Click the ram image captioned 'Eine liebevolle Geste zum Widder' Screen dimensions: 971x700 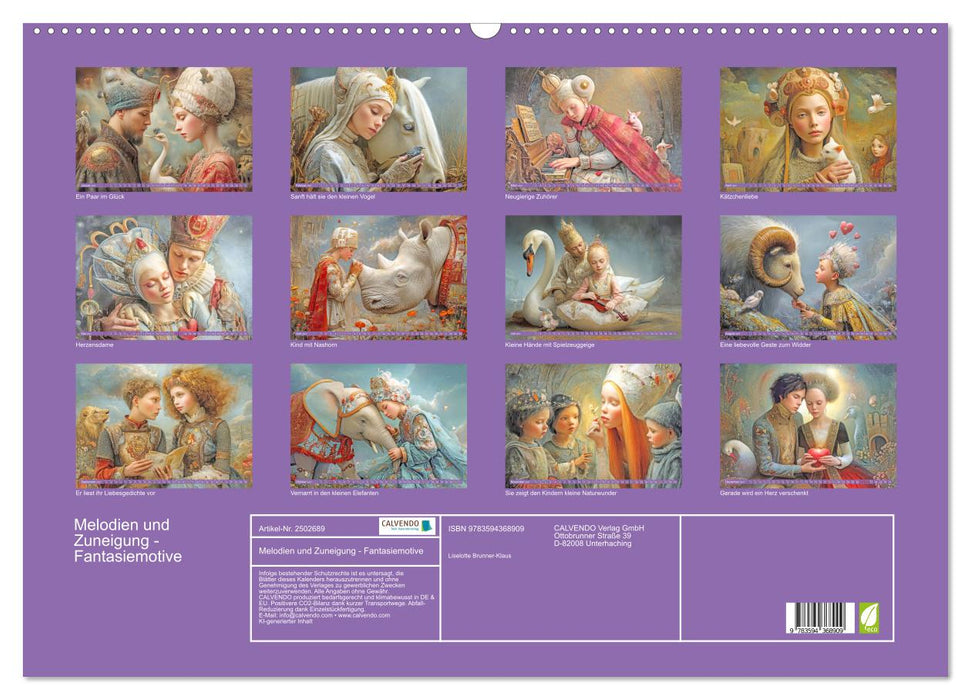(x=808, y=278)
